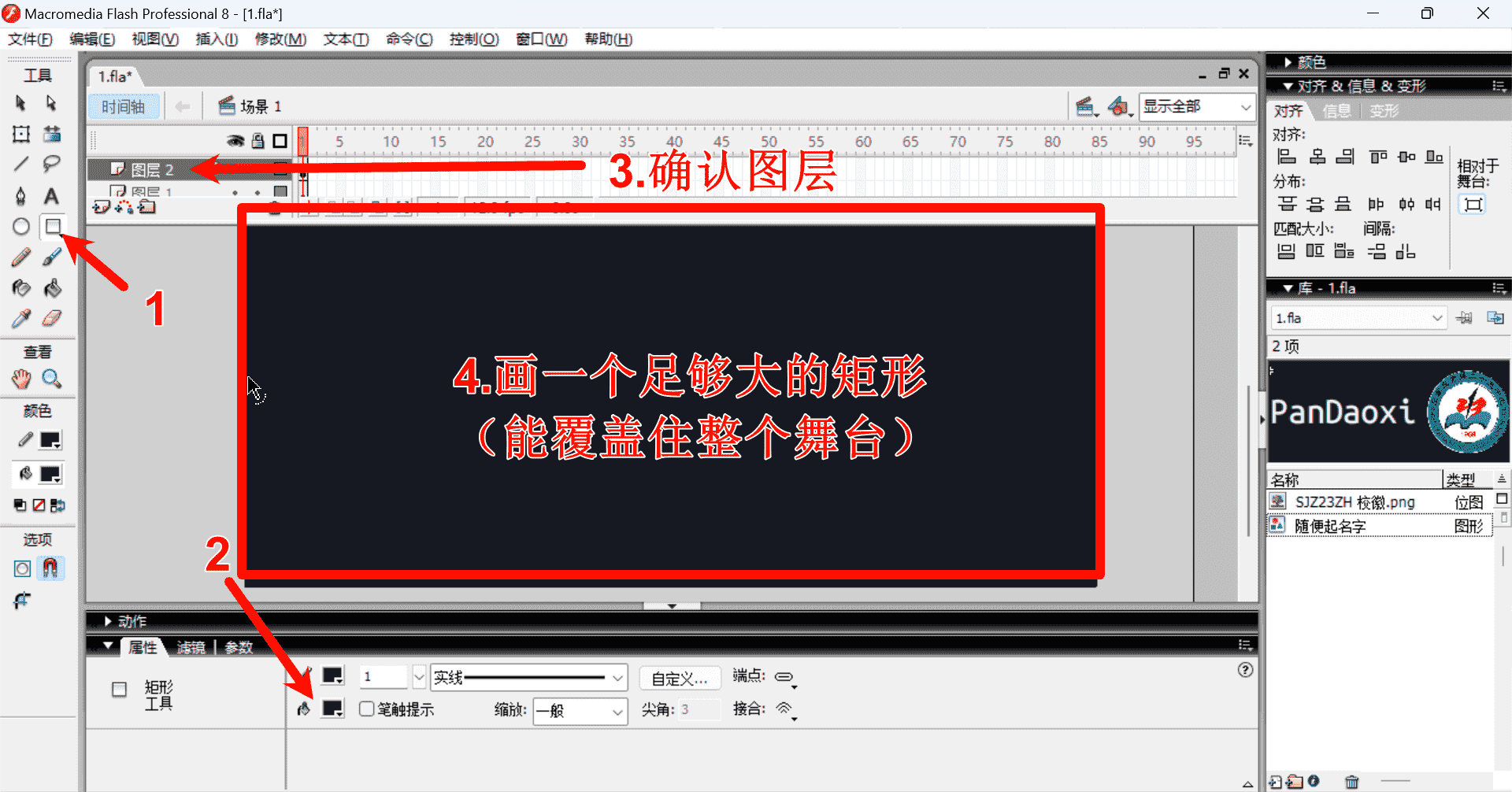
Task: Select the Lasso tool
Action: 52,164
